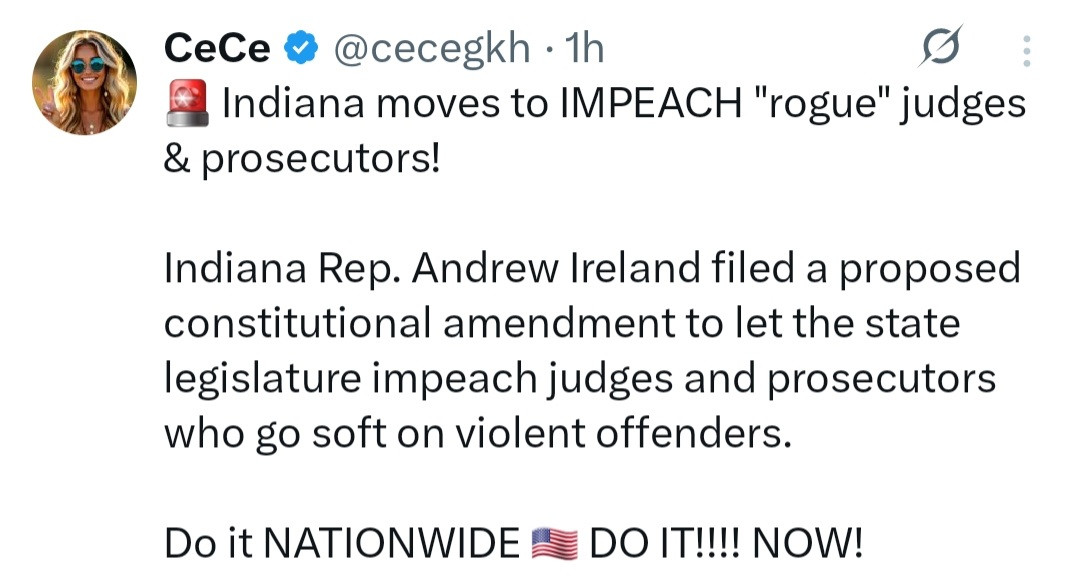Click the "& prosecutors!" line

pos(301,159)
